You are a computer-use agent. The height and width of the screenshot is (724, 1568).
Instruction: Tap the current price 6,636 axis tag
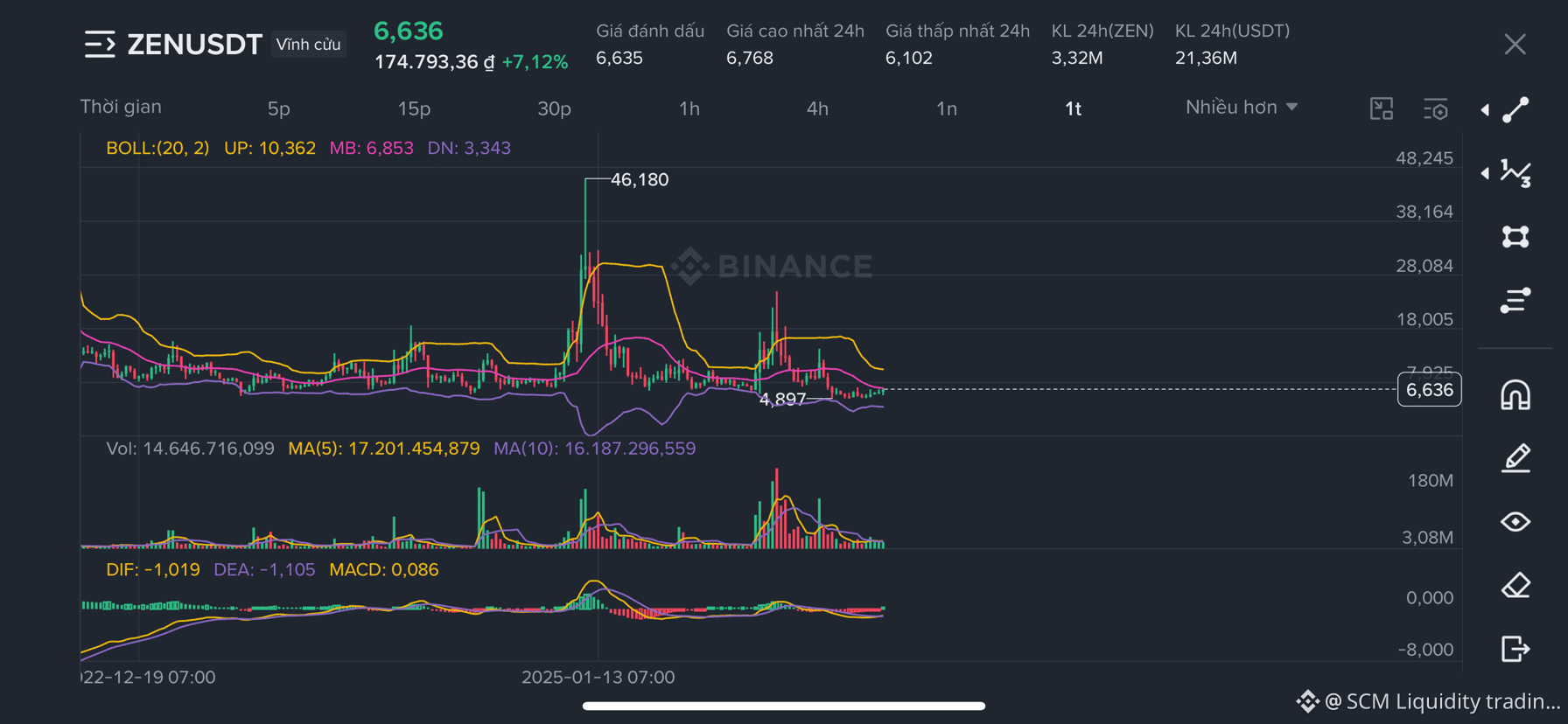[x=1430, y=390]
